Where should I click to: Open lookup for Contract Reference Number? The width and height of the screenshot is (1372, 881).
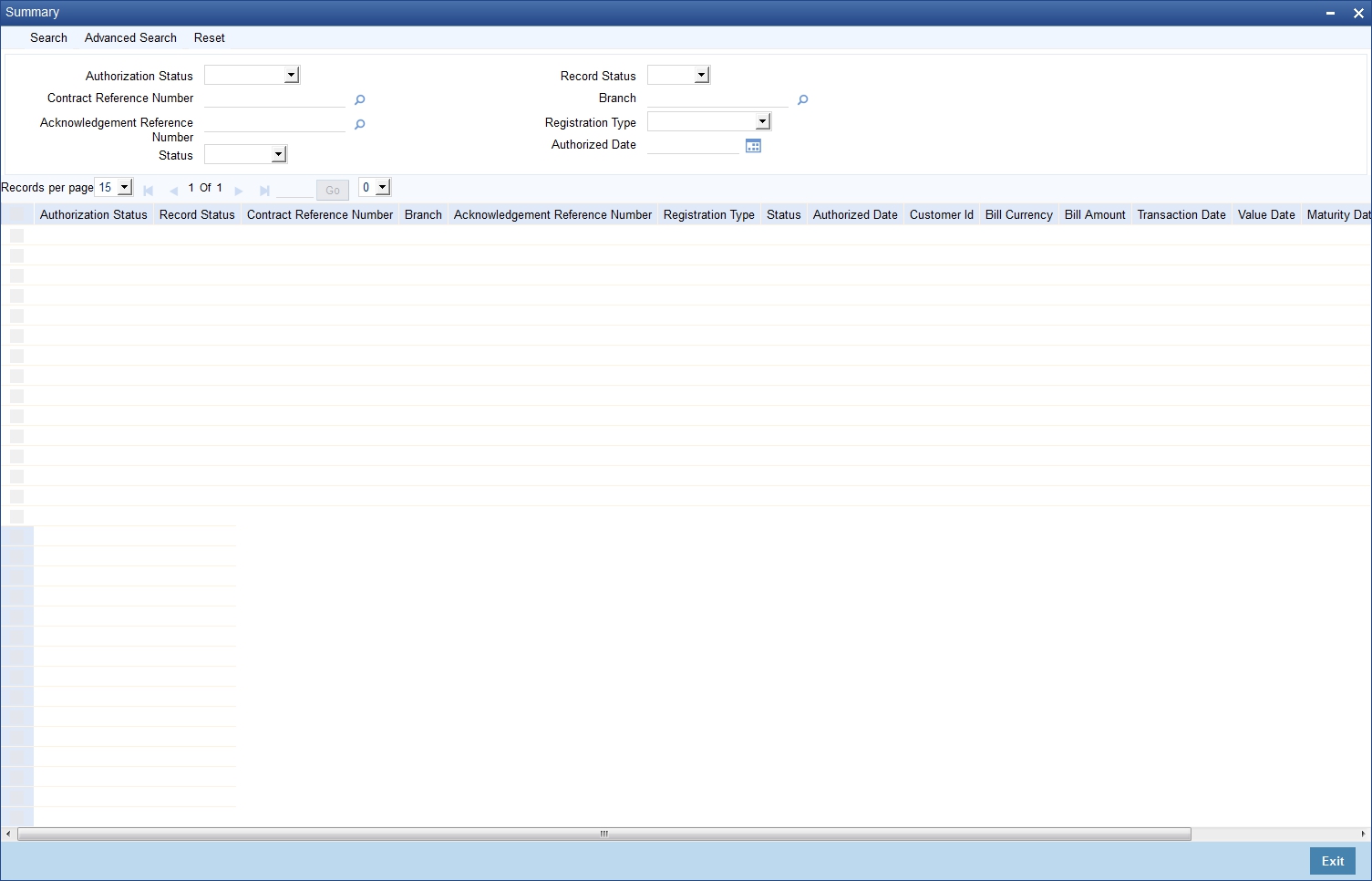pyautogui.click(x=359, y=100)
